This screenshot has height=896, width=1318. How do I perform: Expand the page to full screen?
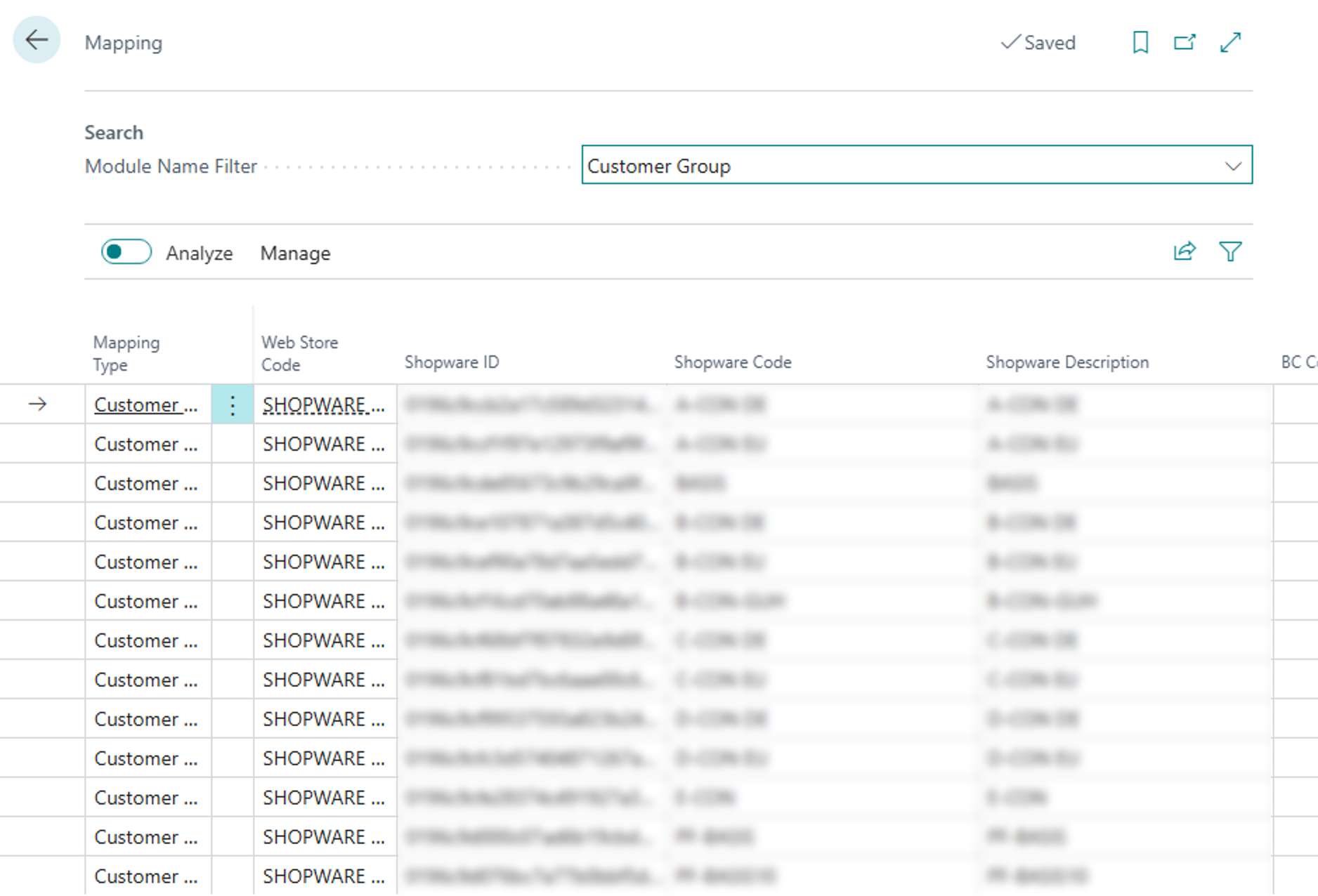[1231, 42]
